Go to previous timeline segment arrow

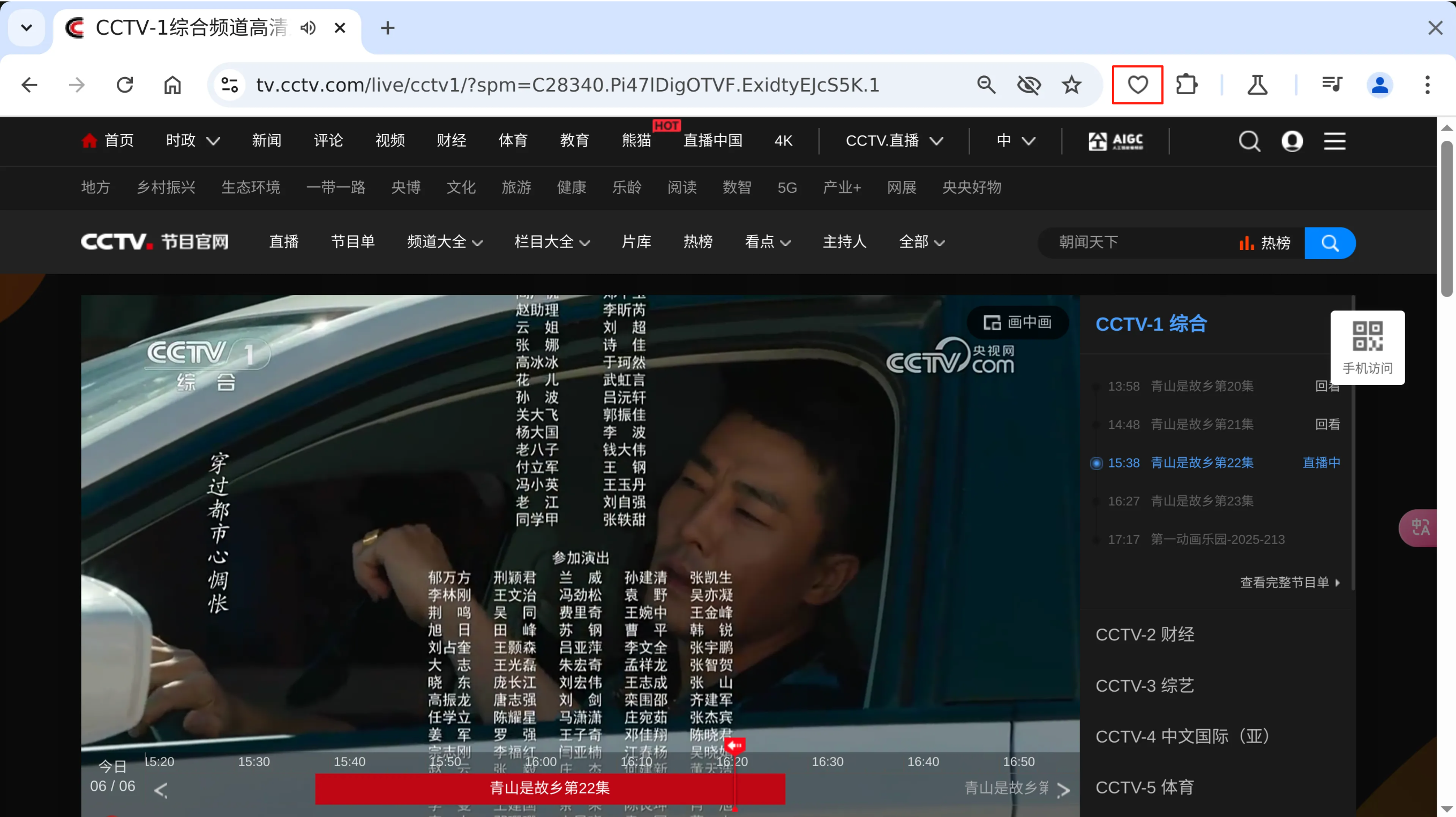point(161,789)
